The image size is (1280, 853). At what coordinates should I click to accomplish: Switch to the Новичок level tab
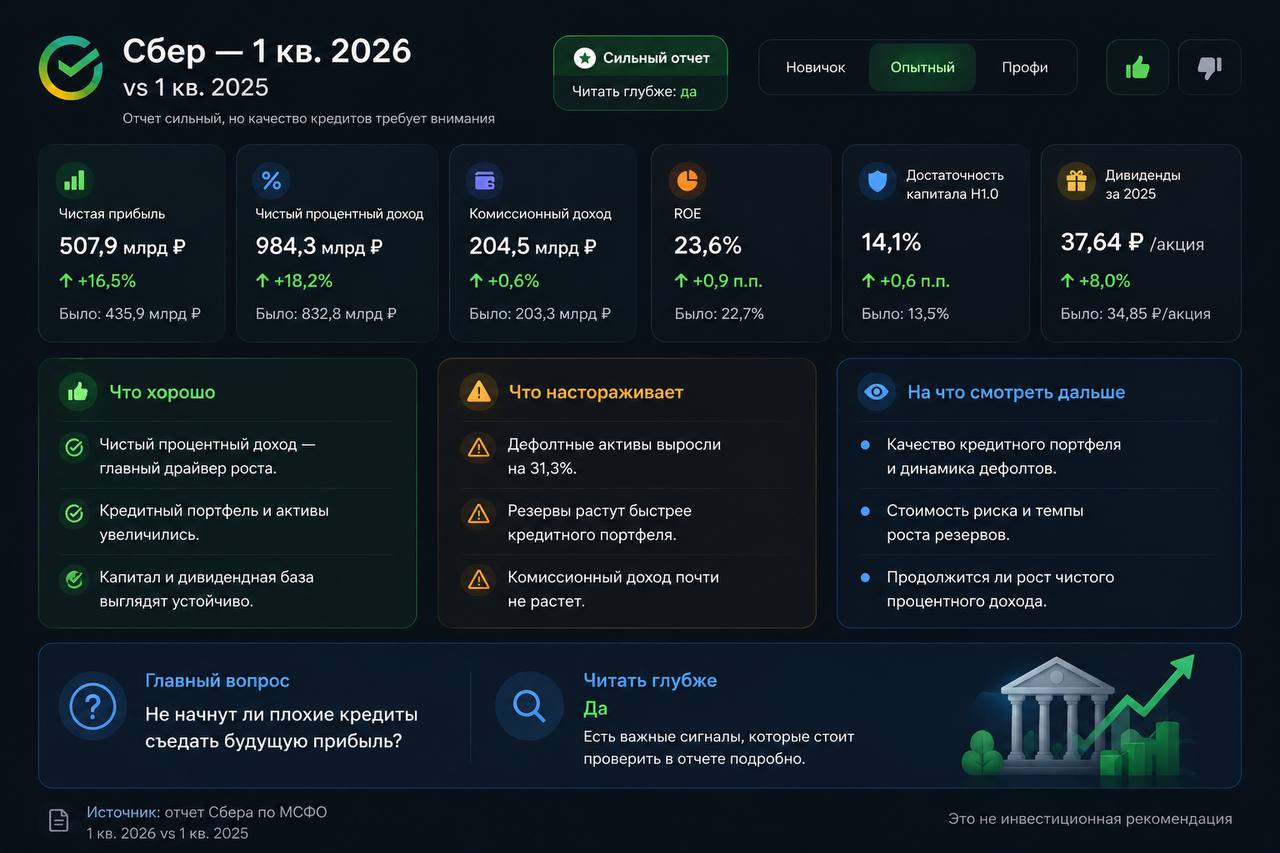click(815, 68)
